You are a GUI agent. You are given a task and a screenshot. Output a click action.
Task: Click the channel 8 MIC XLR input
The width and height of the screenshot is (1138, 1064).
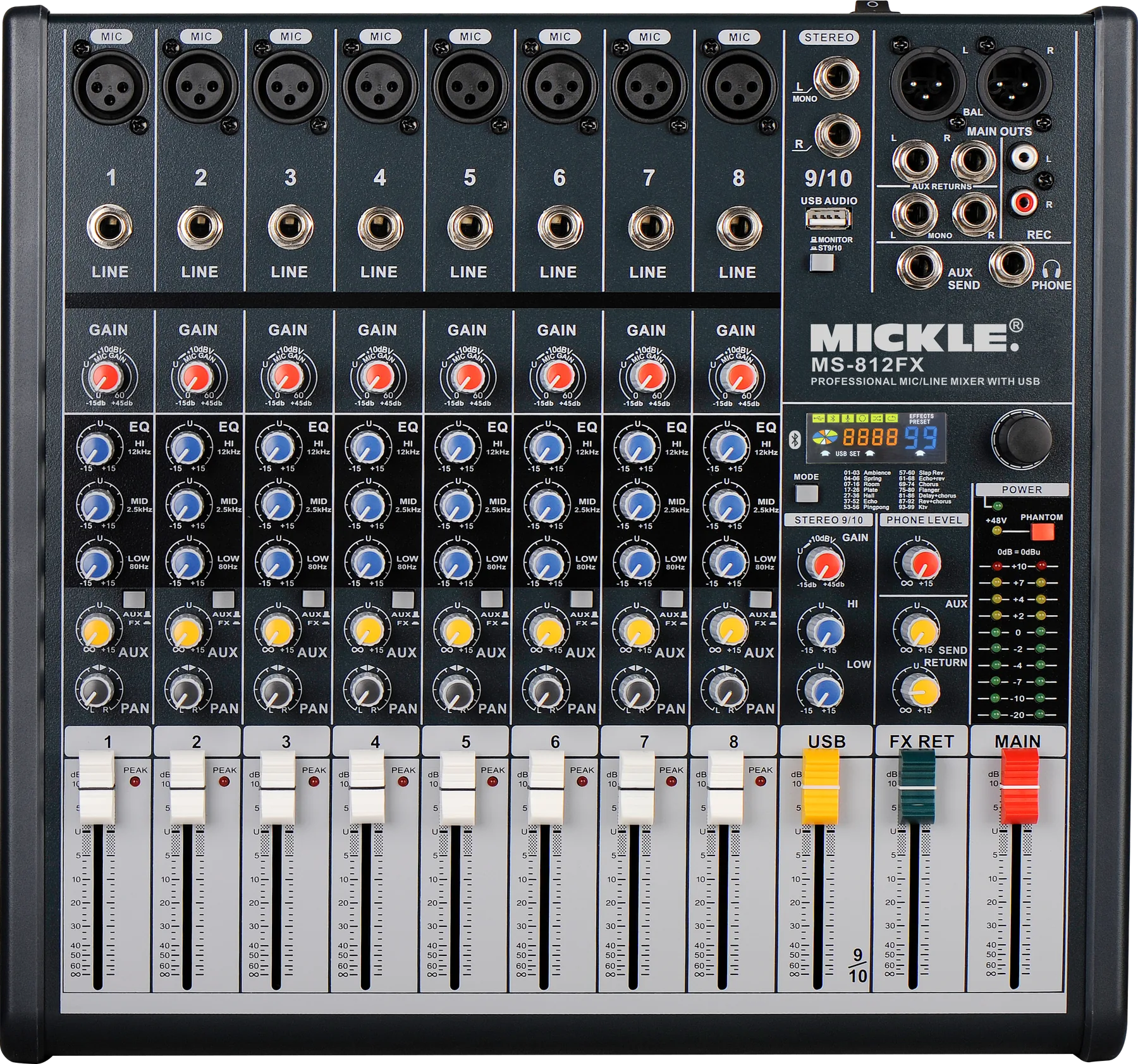pos(738,87)
